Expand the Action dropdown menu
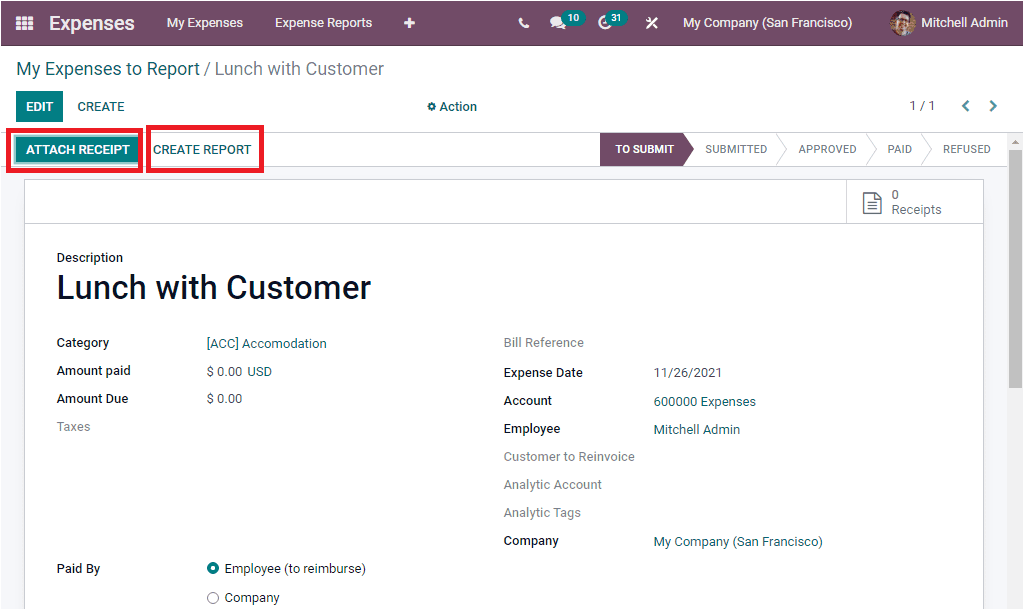The height and width of the screenshot is (610, 1024). [452, 107]
